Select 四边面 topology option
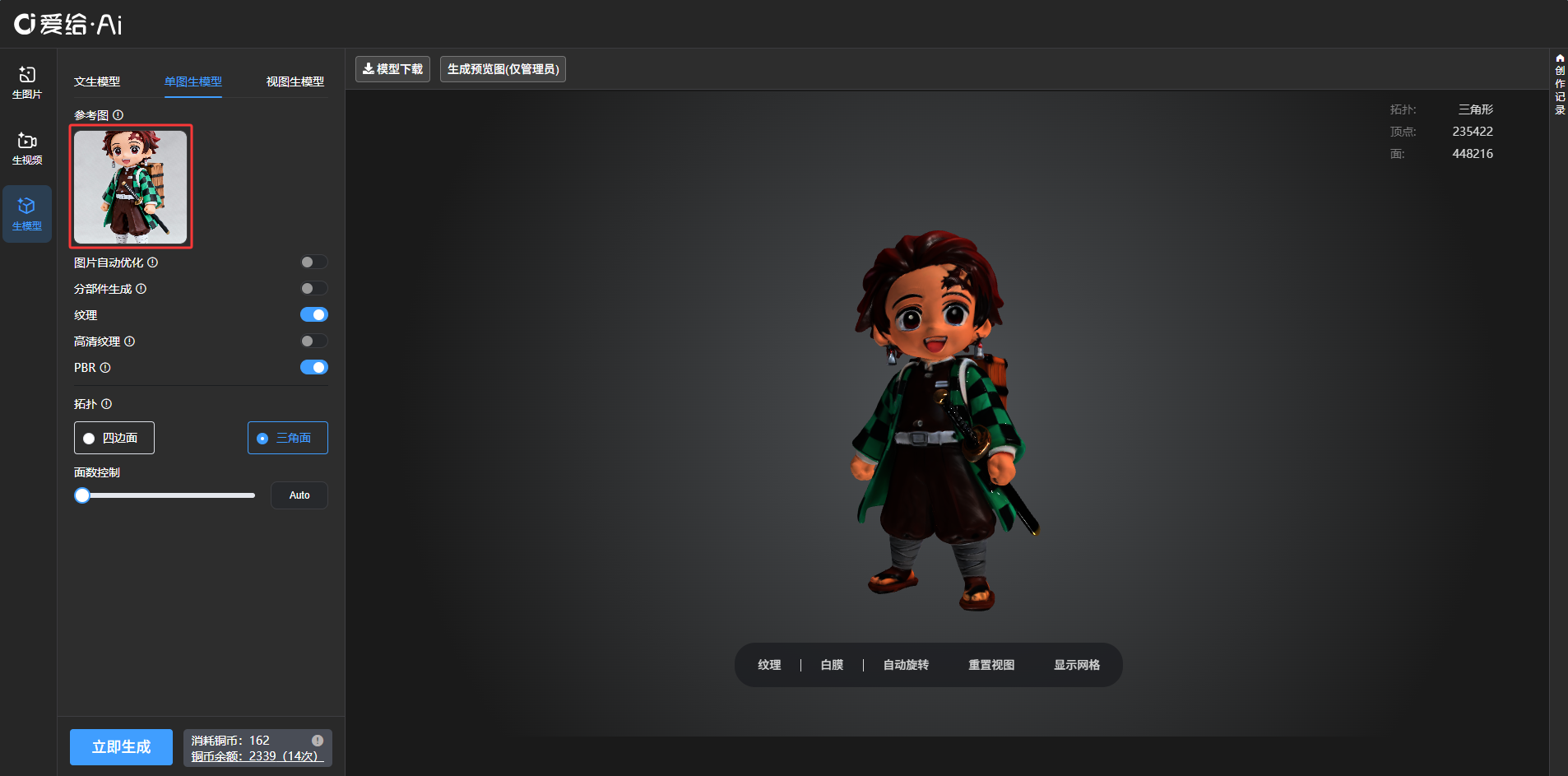 point(114,438)
